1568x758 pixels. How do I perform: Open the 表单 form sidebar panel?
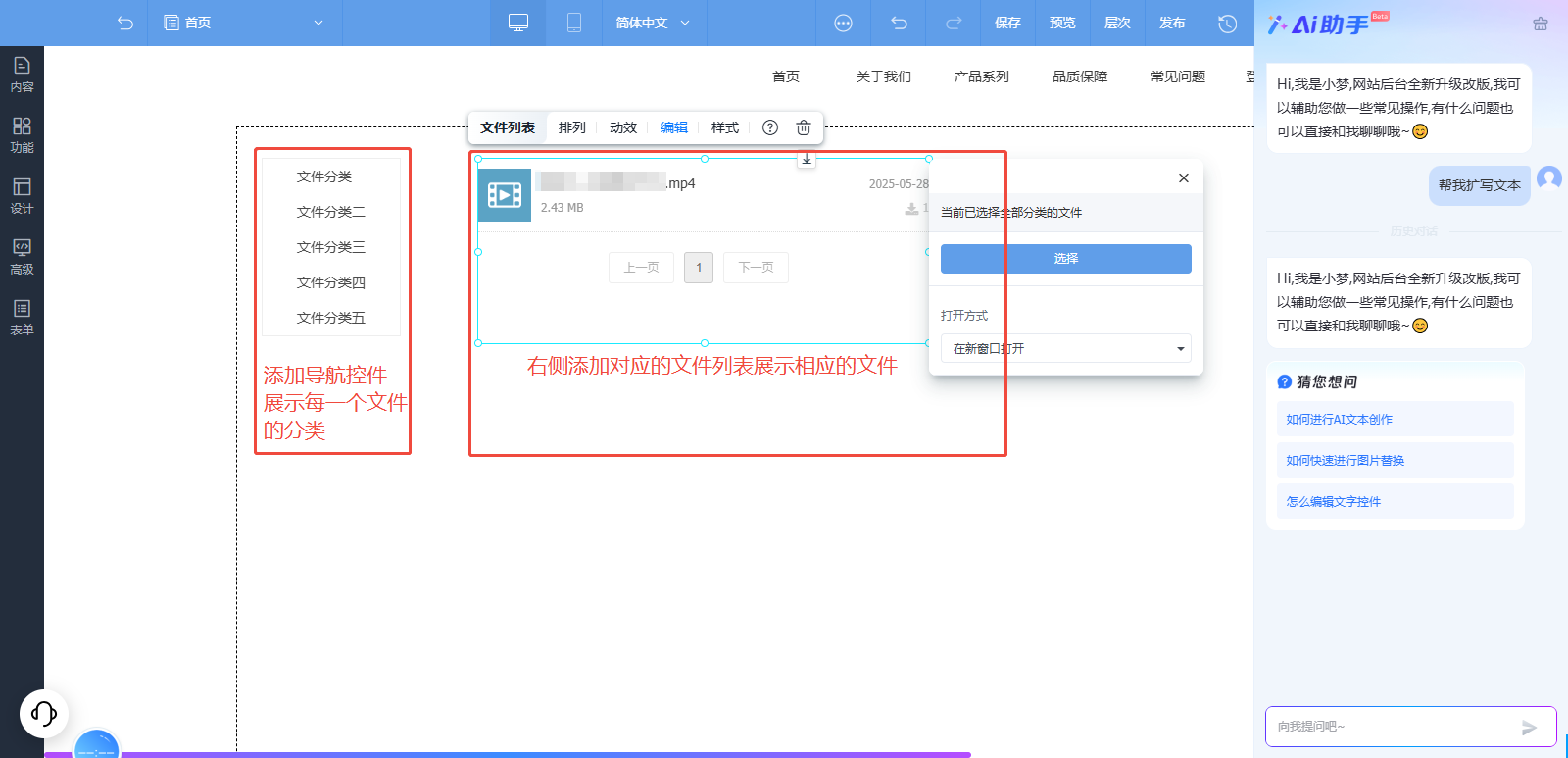(22, 318)
